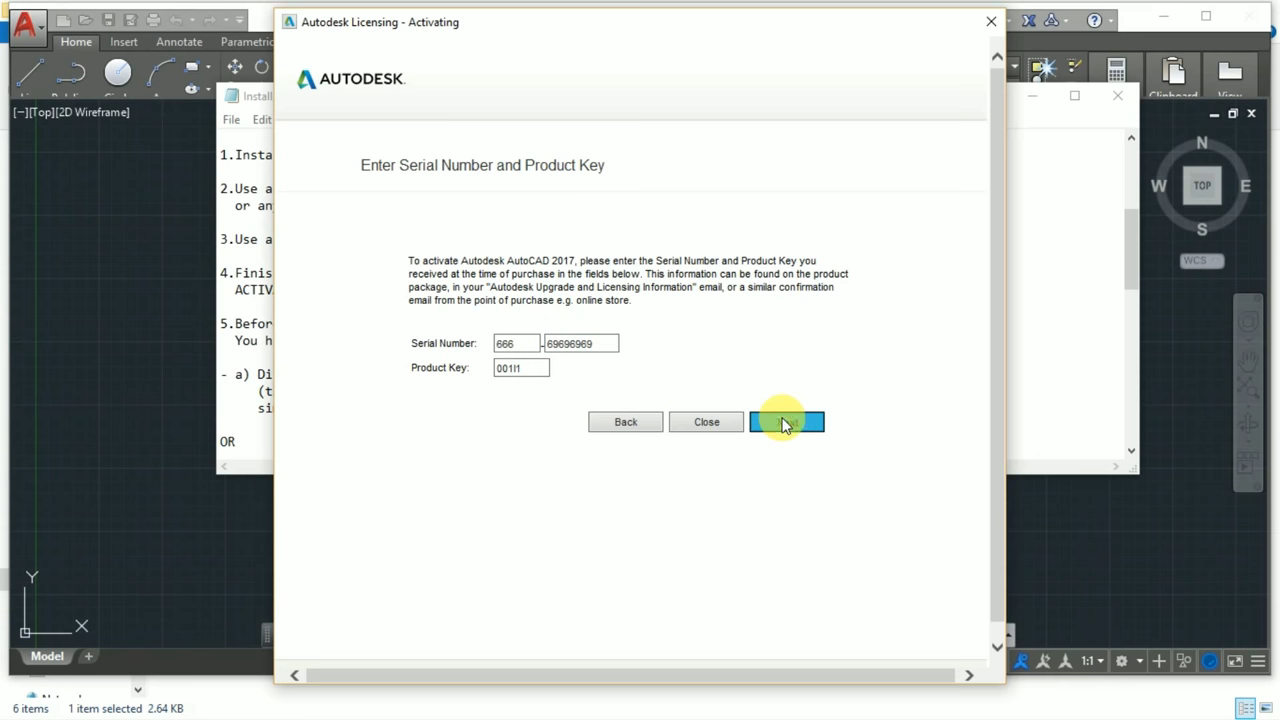The width and height of the screenshot is (1280, 720).
Task: Click the Save As icon in Quick Access
Action: click(x=130, y=20)
